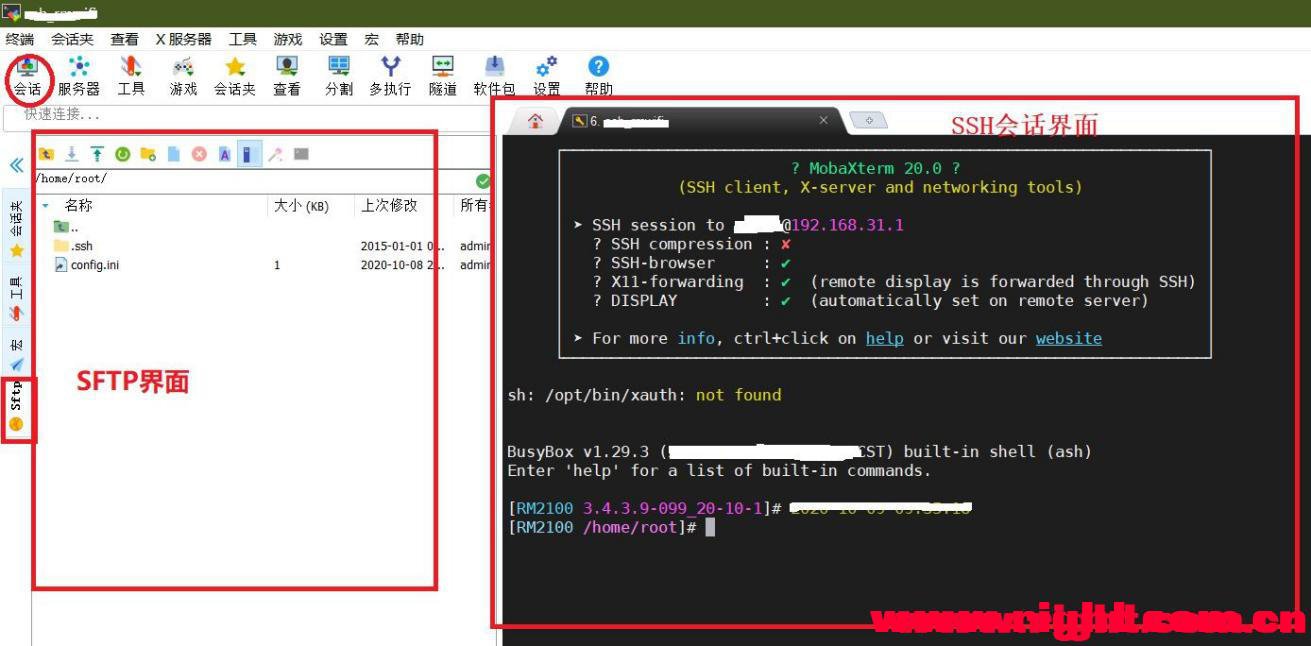Create a new folder in the SFTP panel
Image resolution: width=1311 pixels, height=646 pixels.
pos(148,154)
